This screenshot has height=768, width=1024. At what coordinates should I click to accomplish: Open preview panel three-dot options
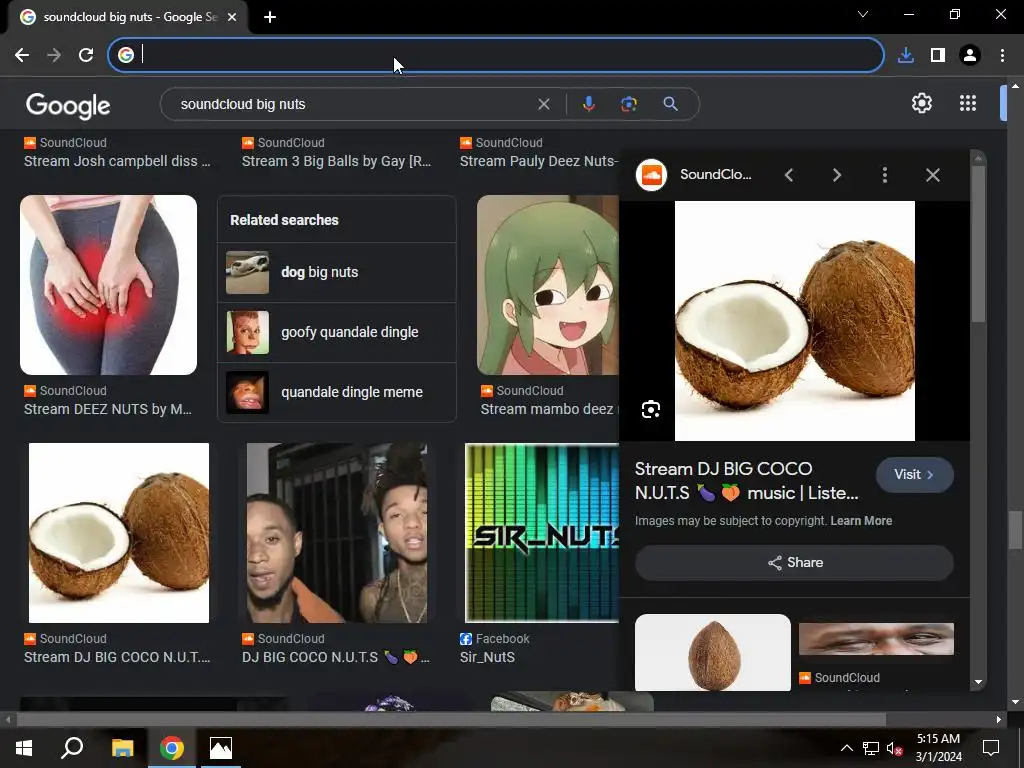click(885, 175)
